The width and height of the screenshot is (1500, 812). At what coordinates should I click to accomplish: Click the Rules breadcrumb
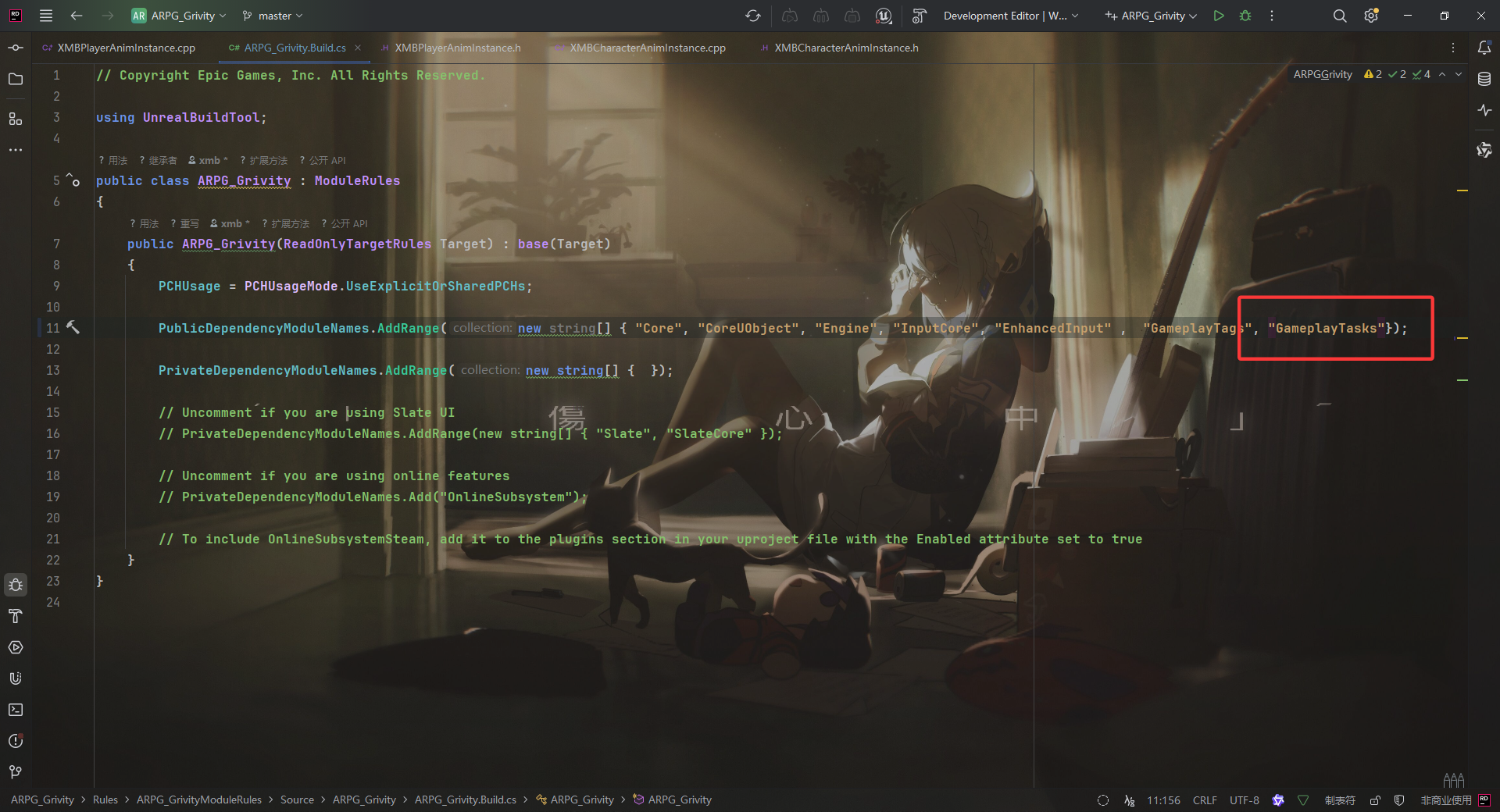pyautogui.click(x=105, y=800)
